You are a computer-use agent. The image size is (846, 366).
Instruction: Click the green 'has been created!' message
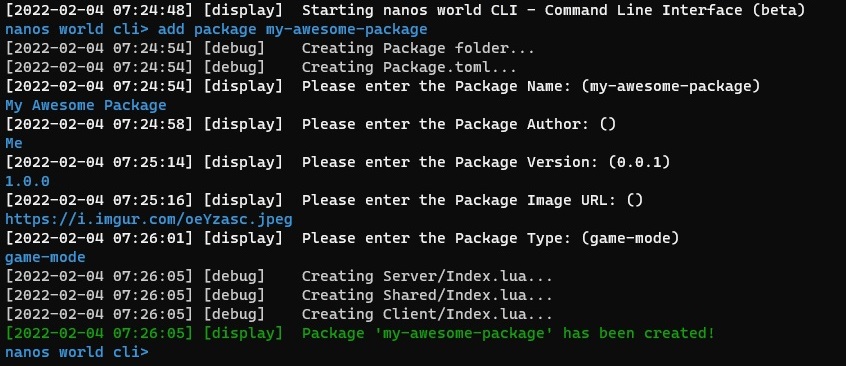point(639,334)
